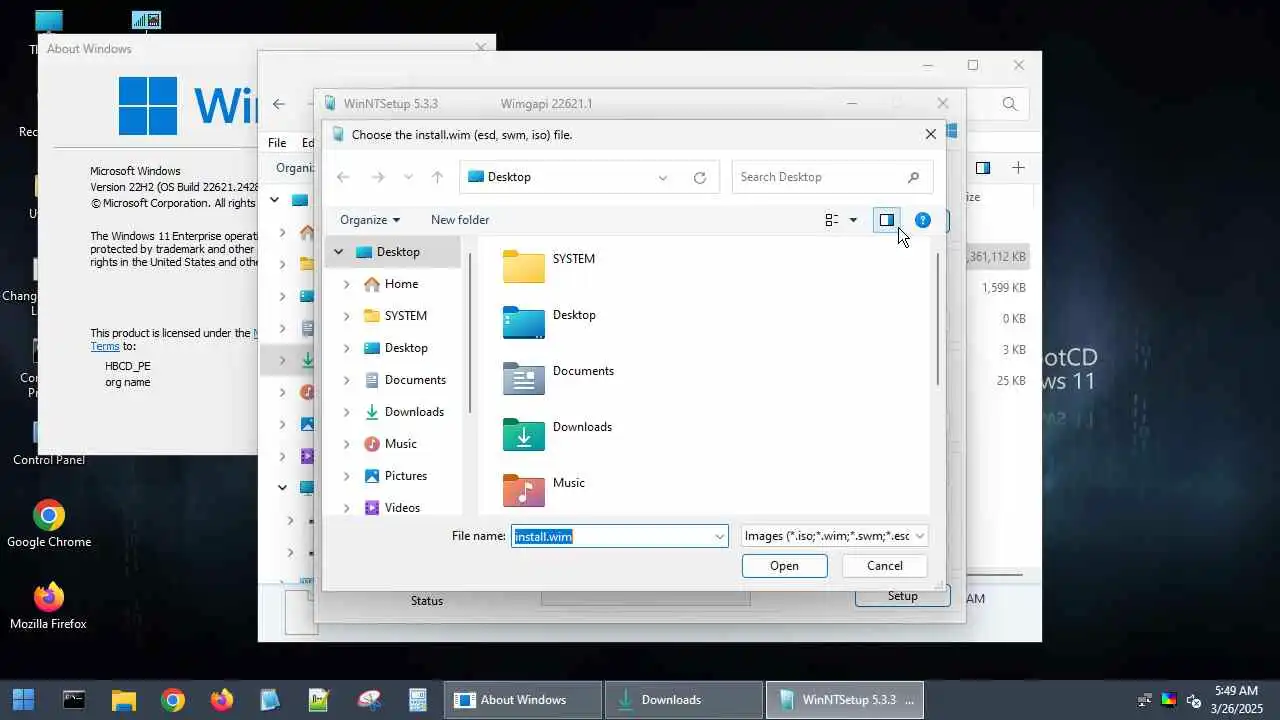Click the forward arrow in the file dialog
Viewport: 1280px width, 720px height.
click(377, 177)
